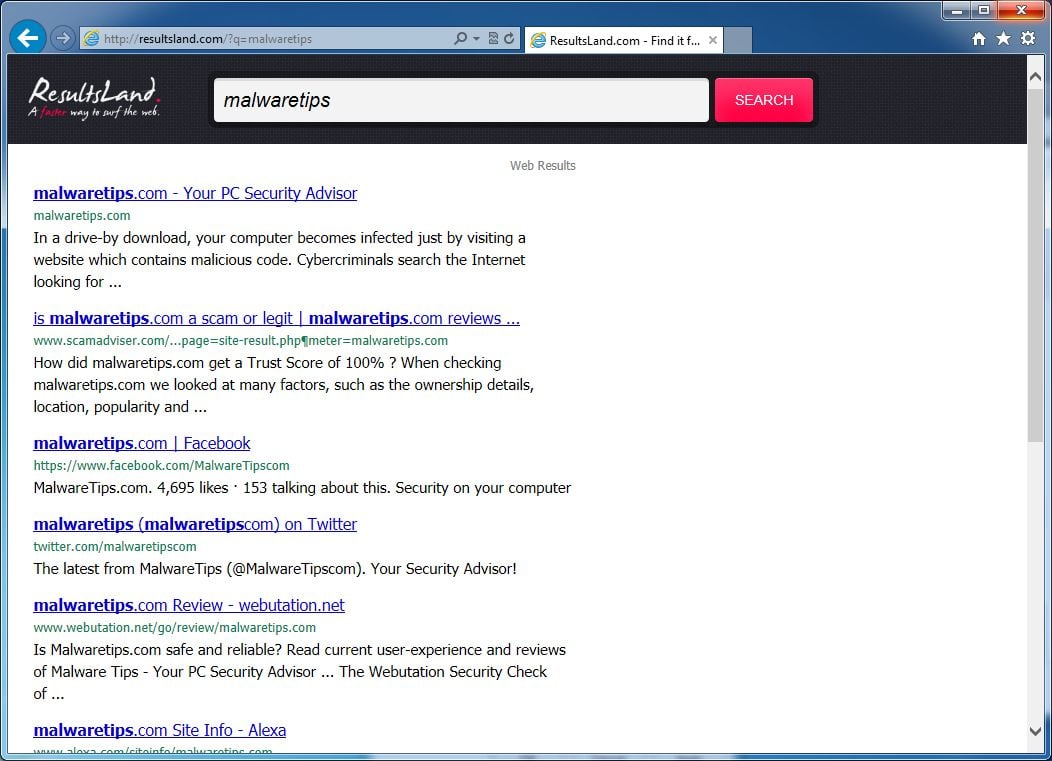Click the Internet Explorer page icon in the address bar

pyautogui.click(x=92, y=39)
